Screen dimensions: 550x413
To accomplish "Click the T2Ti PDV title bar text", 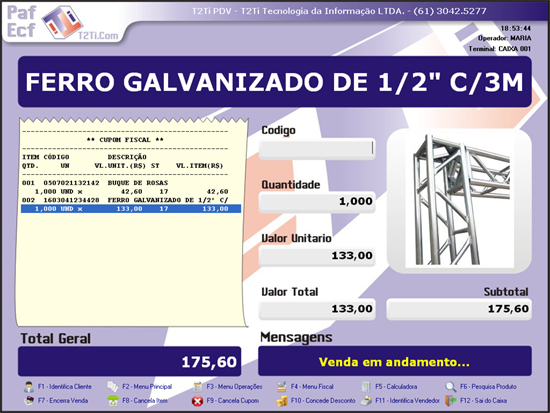I will click(x=339, y=11).
